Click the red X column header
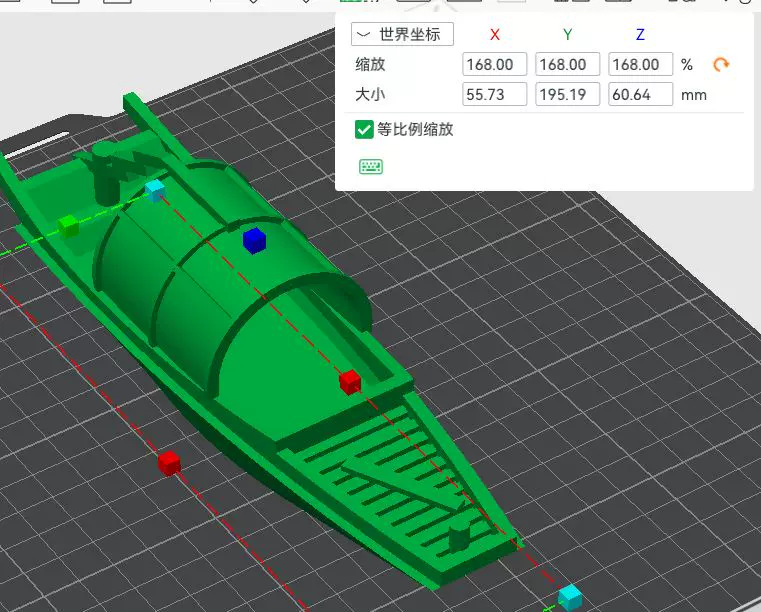The image size is (761, 612). (x=495, y=34)
